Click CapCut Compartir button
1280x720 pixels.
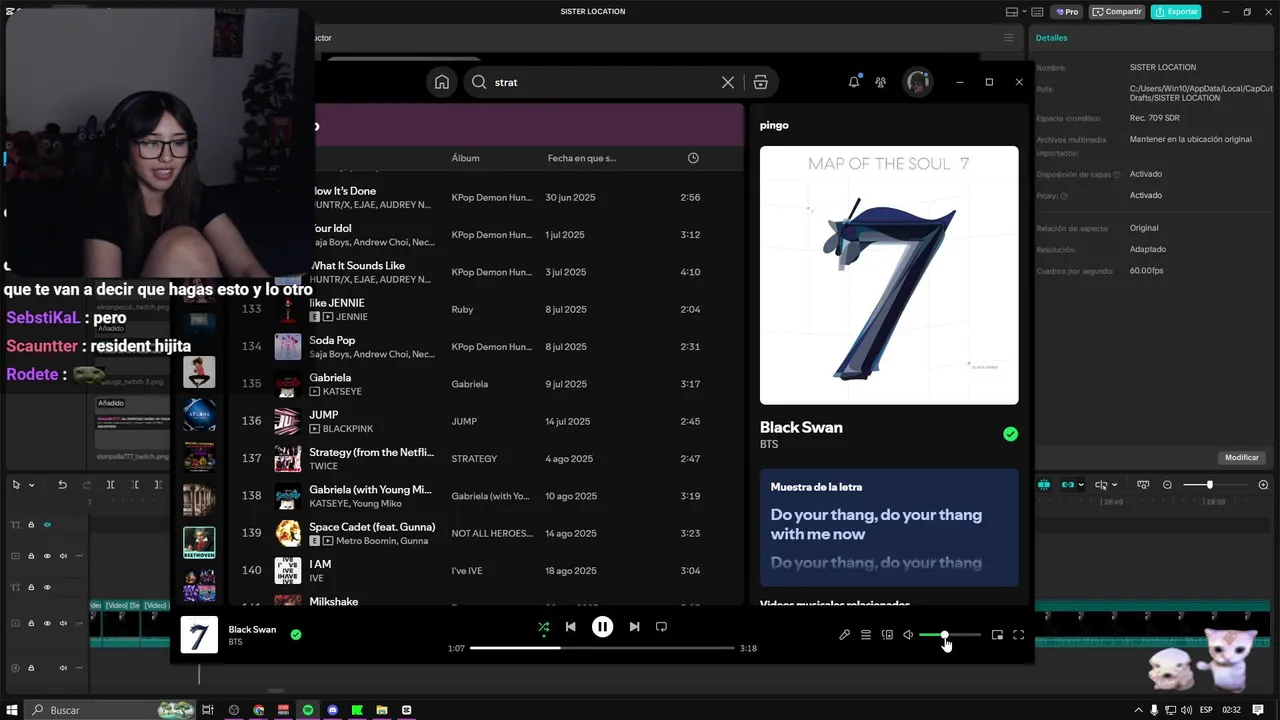[1117, 12]
